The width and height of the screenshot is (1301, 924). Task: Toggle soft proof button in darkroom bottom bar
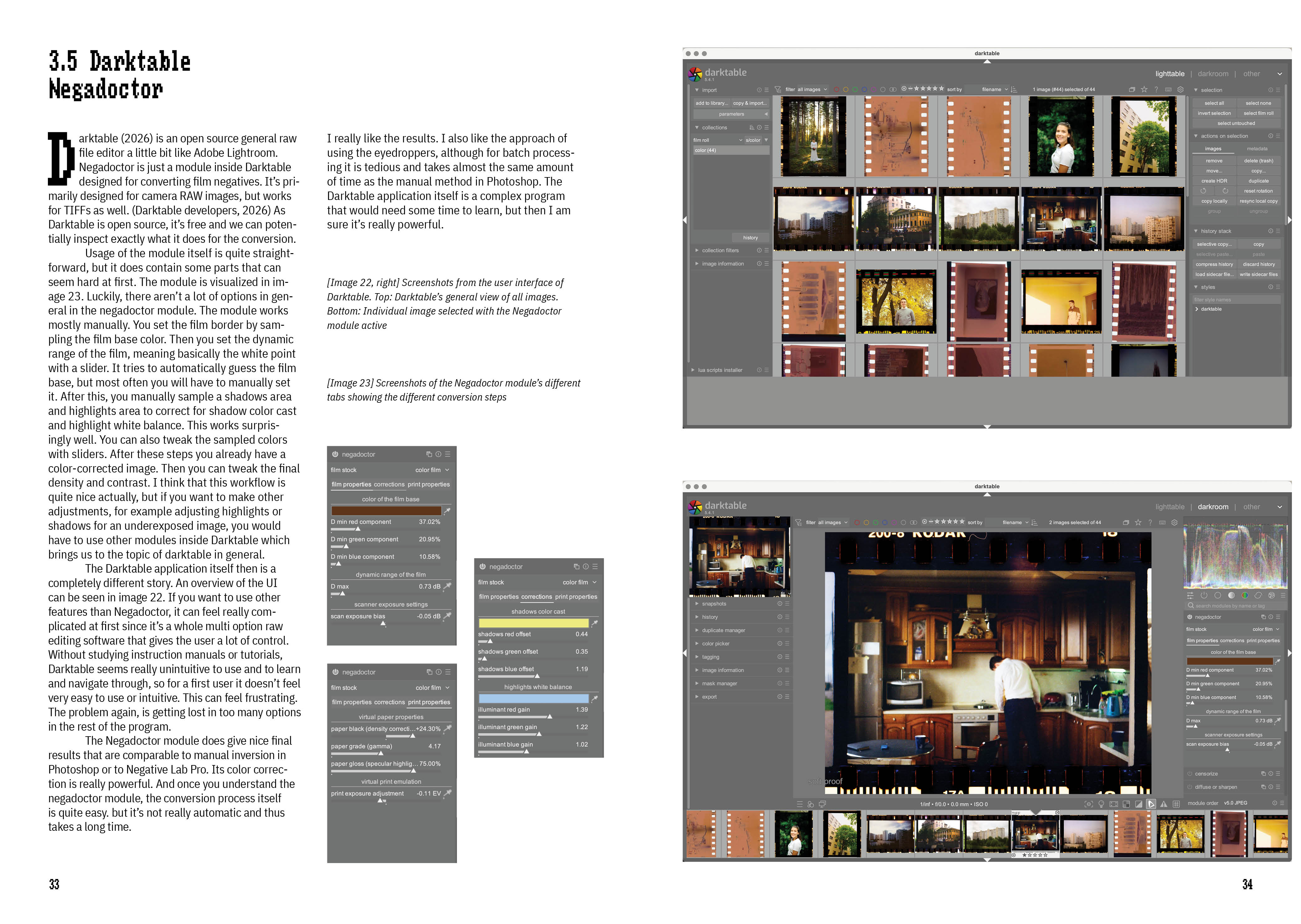coord(1151,804)
